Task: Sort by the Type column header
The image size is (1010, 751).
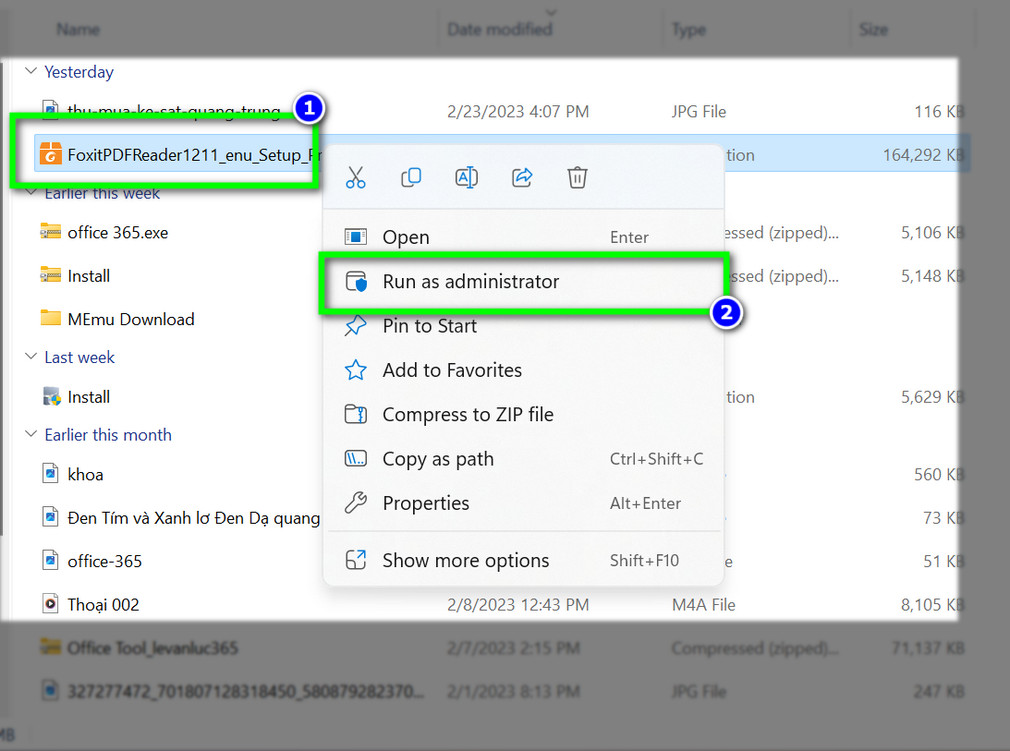Action: pyautogui.click(x=689, y=29)
